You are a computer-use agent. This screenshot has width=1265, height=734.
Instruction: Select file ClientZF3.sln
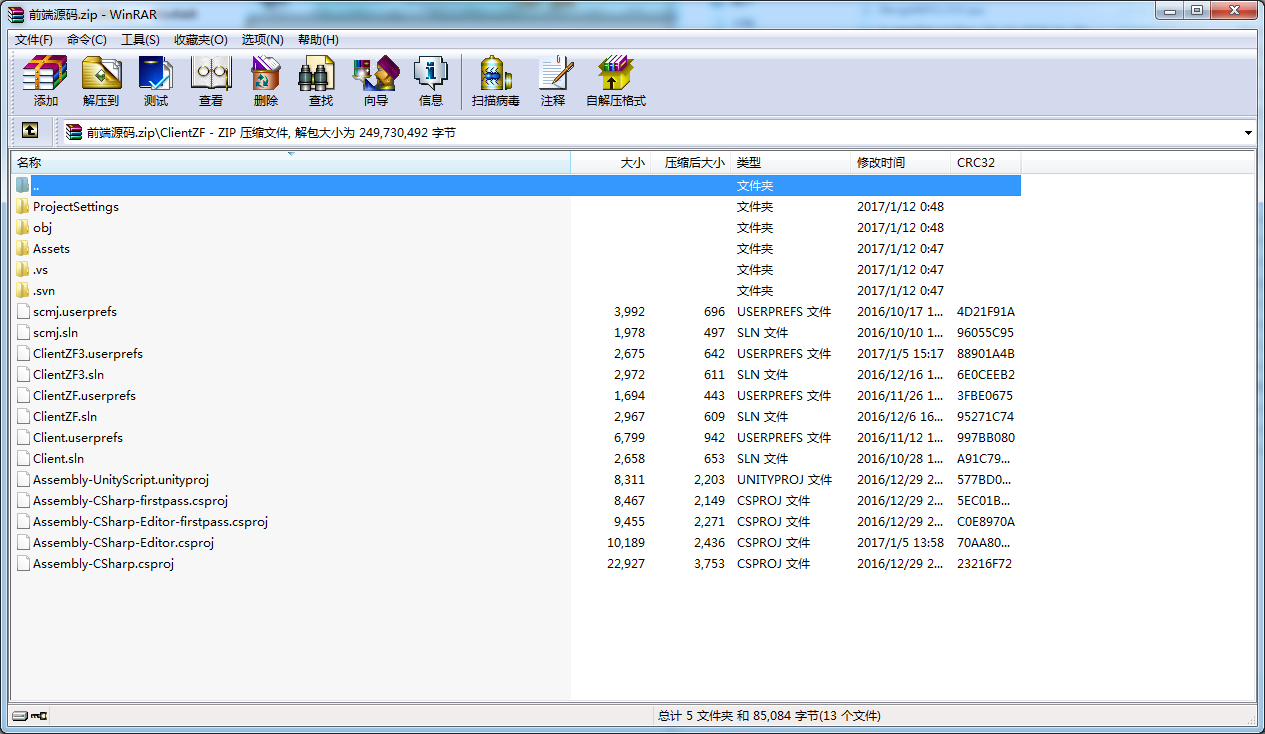68,374
